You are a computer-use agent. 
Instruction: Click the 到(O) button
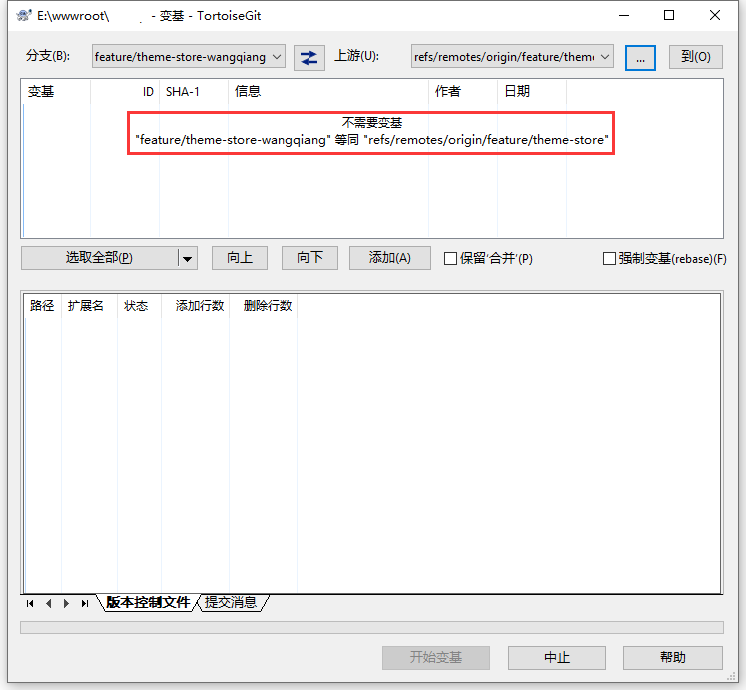tap(696, 57)
